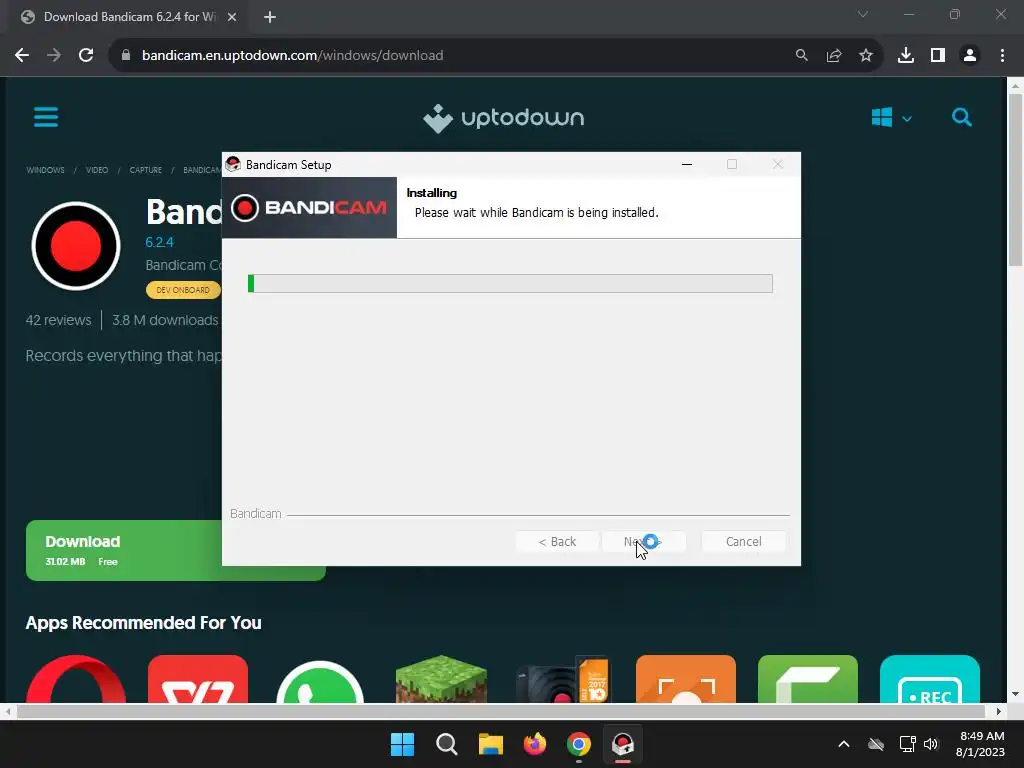The height and width of the screenshot is (768, 1024).
Task: Open the orange screenshot recommended app
Action: tap(686, 679)
